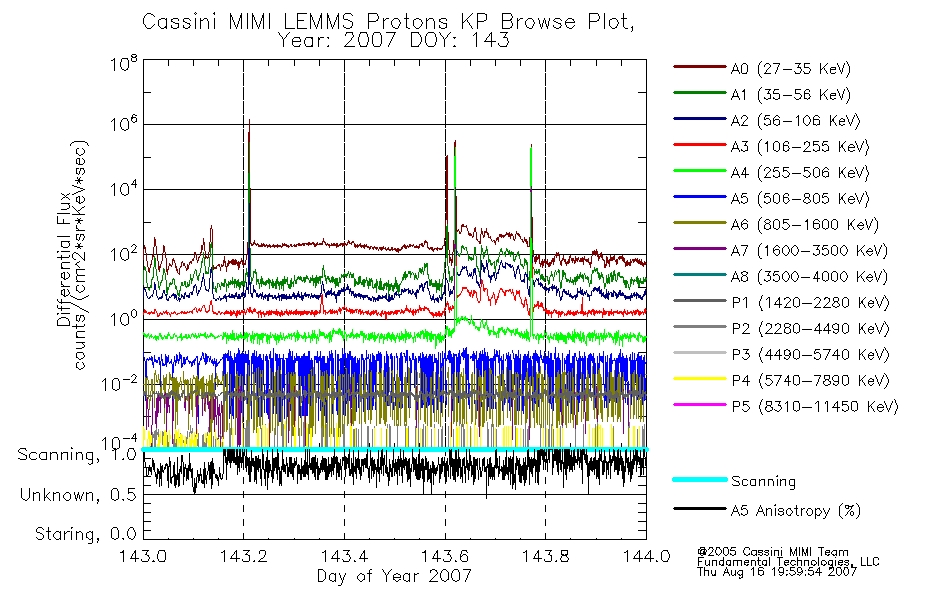The width and height of the screenshot is (950, 600).
Task: Click the Cassini MIMI Team copyright text
Action: point(773,552)
